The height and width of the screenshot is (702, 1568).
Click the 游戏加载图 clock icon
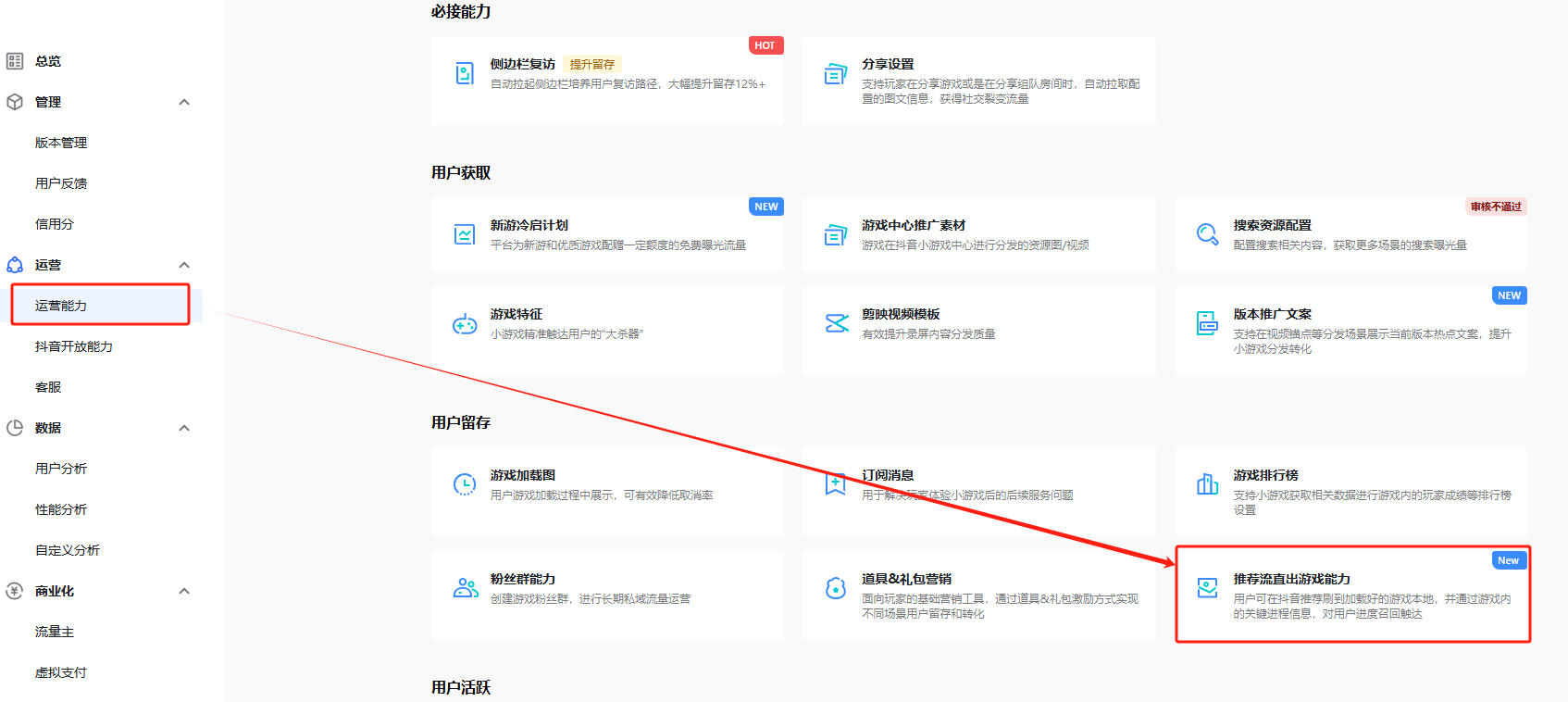(465, 484)
